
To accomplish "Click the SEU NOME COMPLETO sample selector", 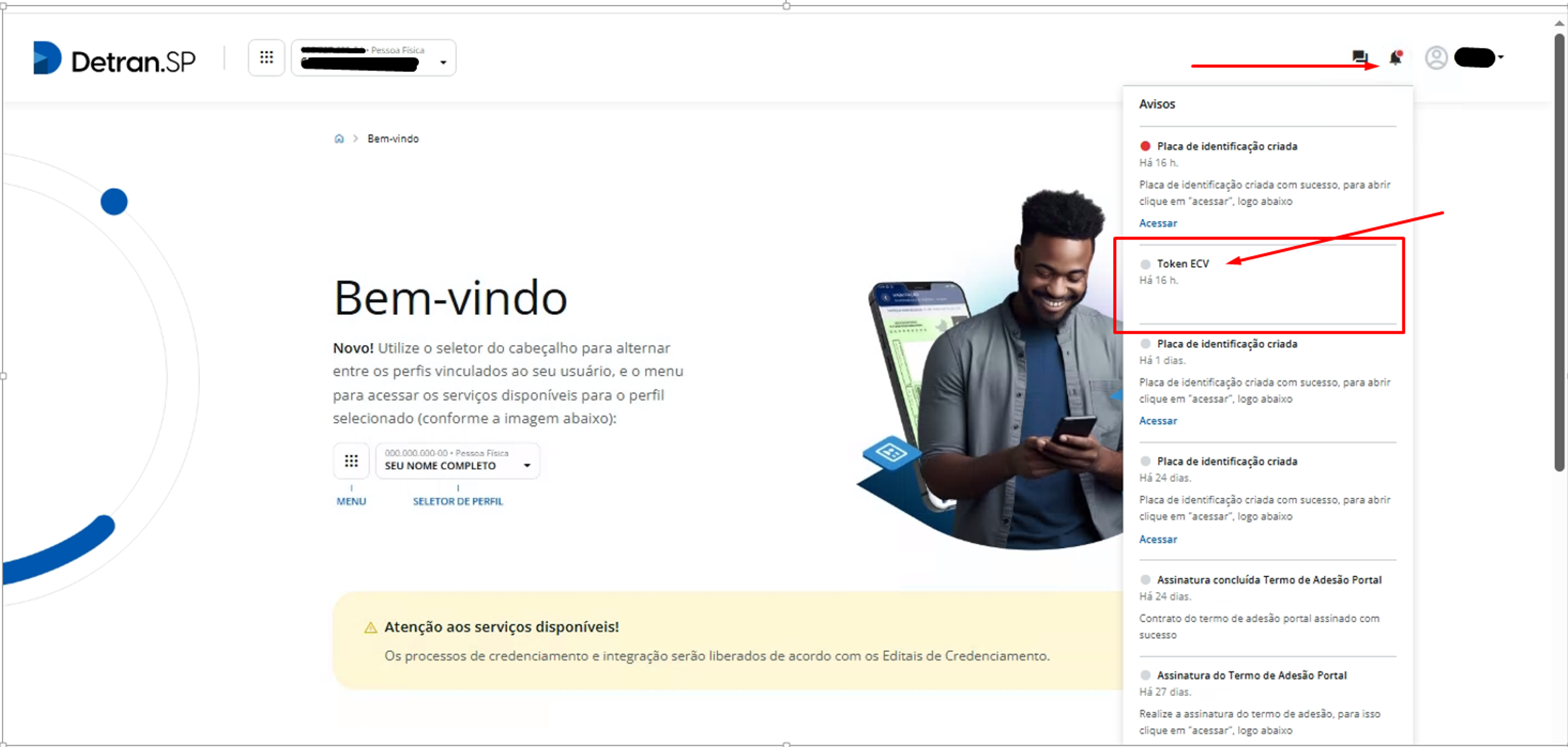I will [x=457, y=461].
